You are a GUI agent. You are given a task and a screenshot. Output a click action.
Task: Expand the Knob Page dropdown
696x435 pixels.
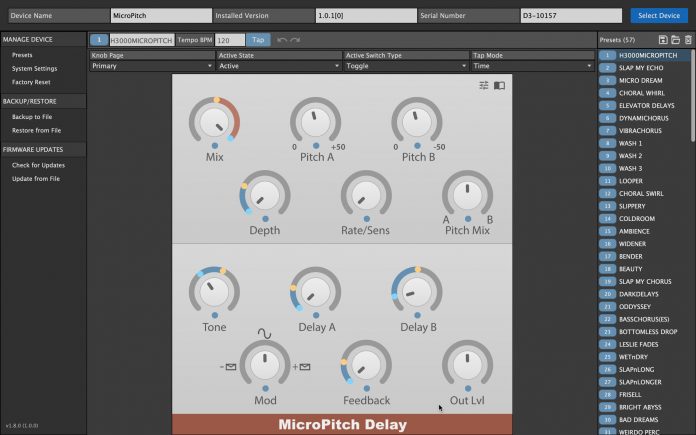(151, 65)
